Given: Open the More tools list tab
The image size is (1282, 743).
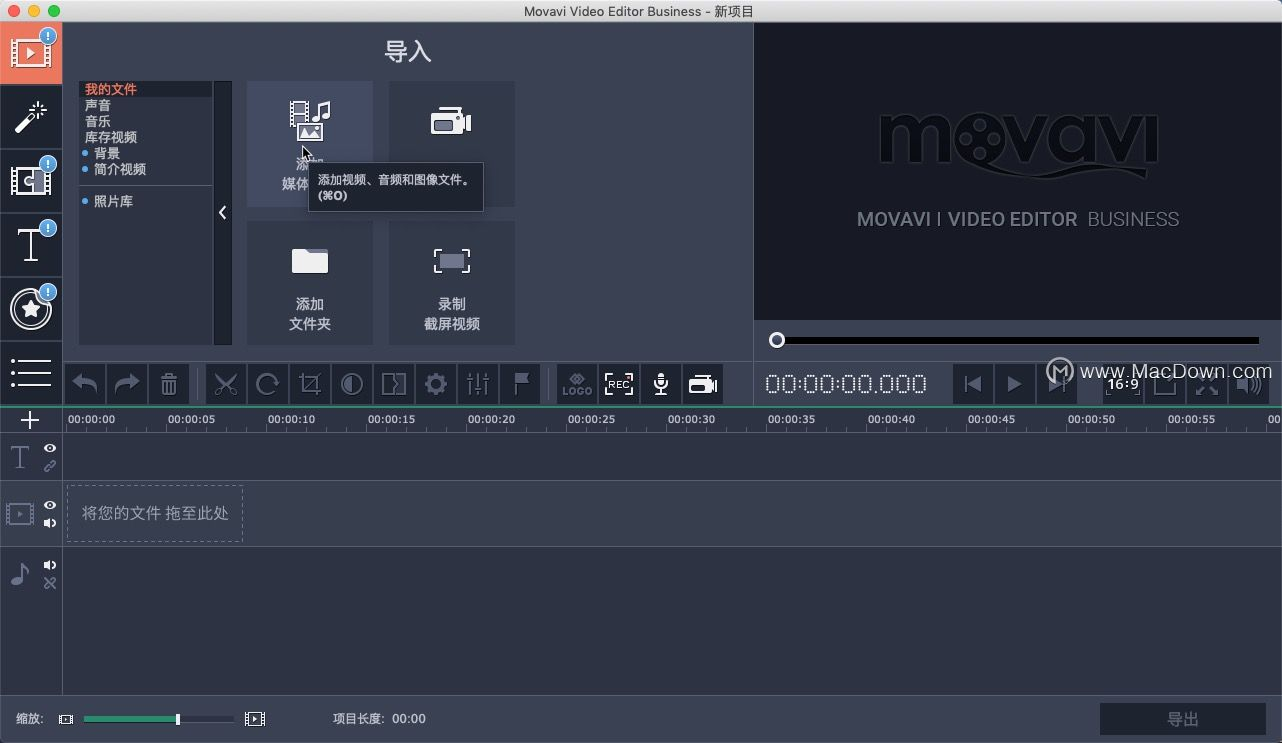Looking at the screenshot, I should (31, 373).
